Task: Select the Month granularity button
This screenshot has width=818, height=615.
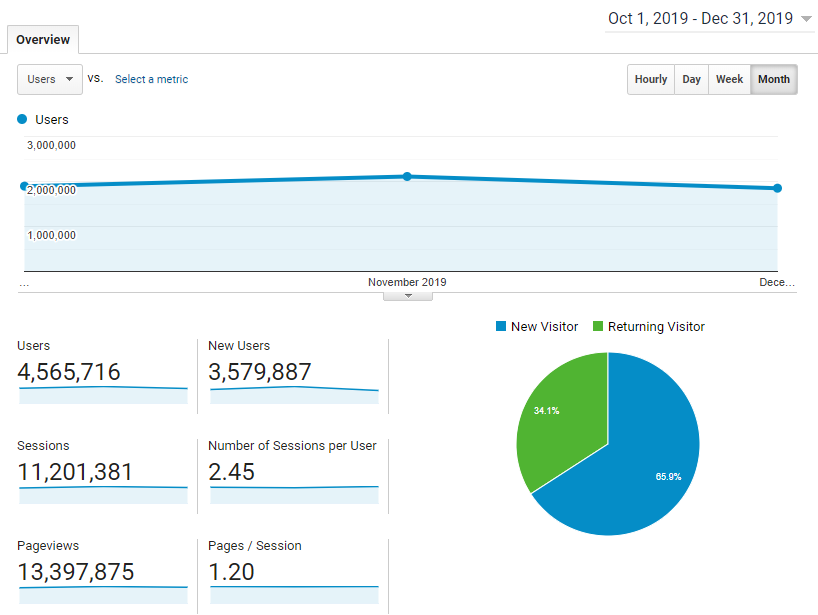Action: coord(774,79)
